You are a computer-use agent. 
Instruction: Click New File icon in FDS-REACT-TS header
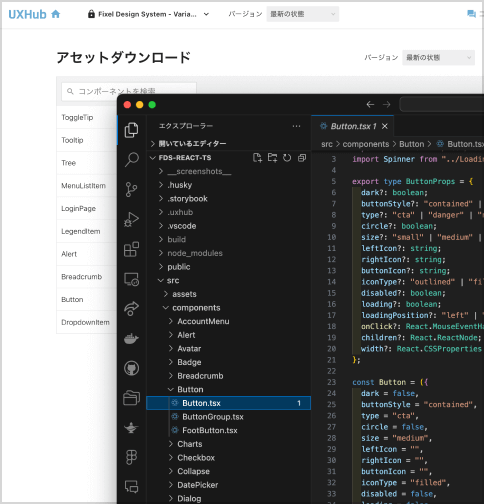pos(257,158)
